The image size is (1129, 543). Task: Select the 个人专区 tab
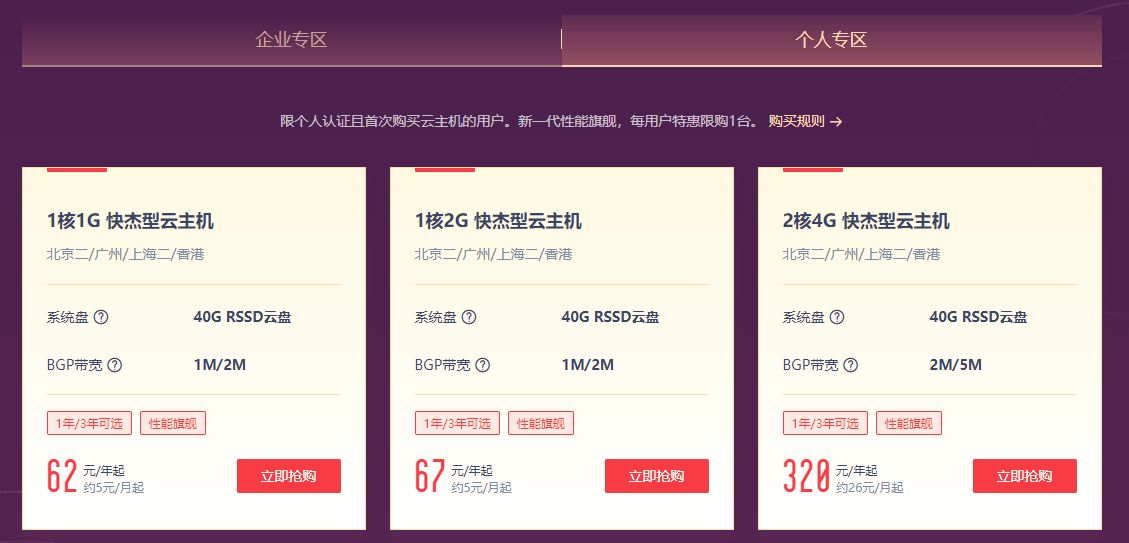click(x=831, y=40)
